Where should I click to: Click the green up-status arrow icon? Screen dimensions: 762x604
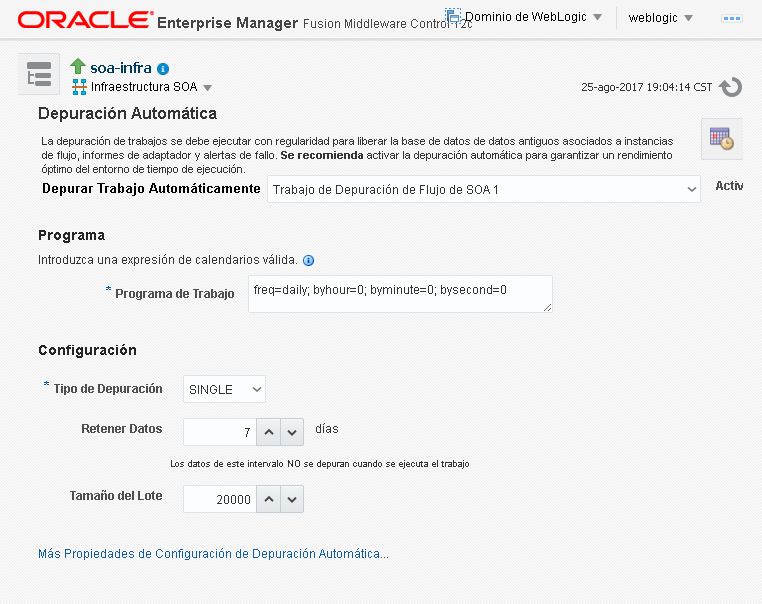(x=78, y=66)
